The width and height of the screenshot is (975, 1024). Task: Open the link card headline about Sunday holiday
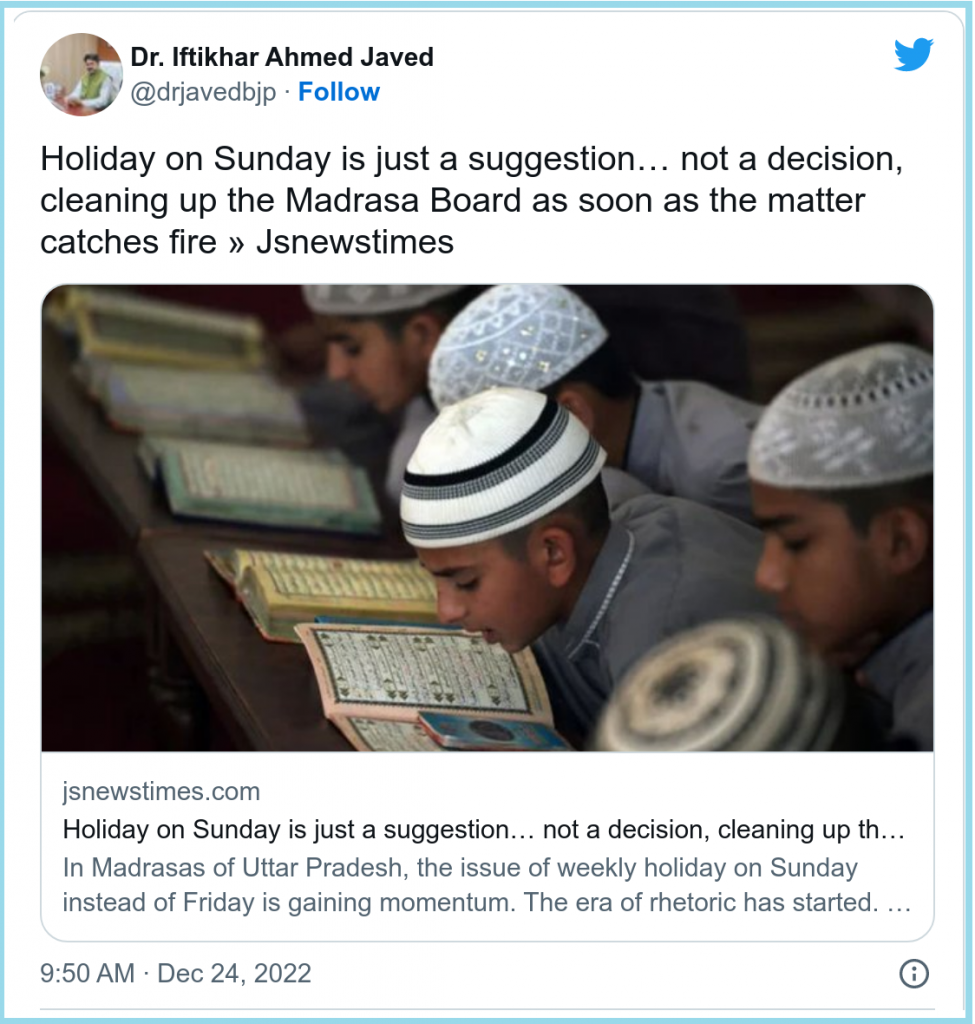483,829
